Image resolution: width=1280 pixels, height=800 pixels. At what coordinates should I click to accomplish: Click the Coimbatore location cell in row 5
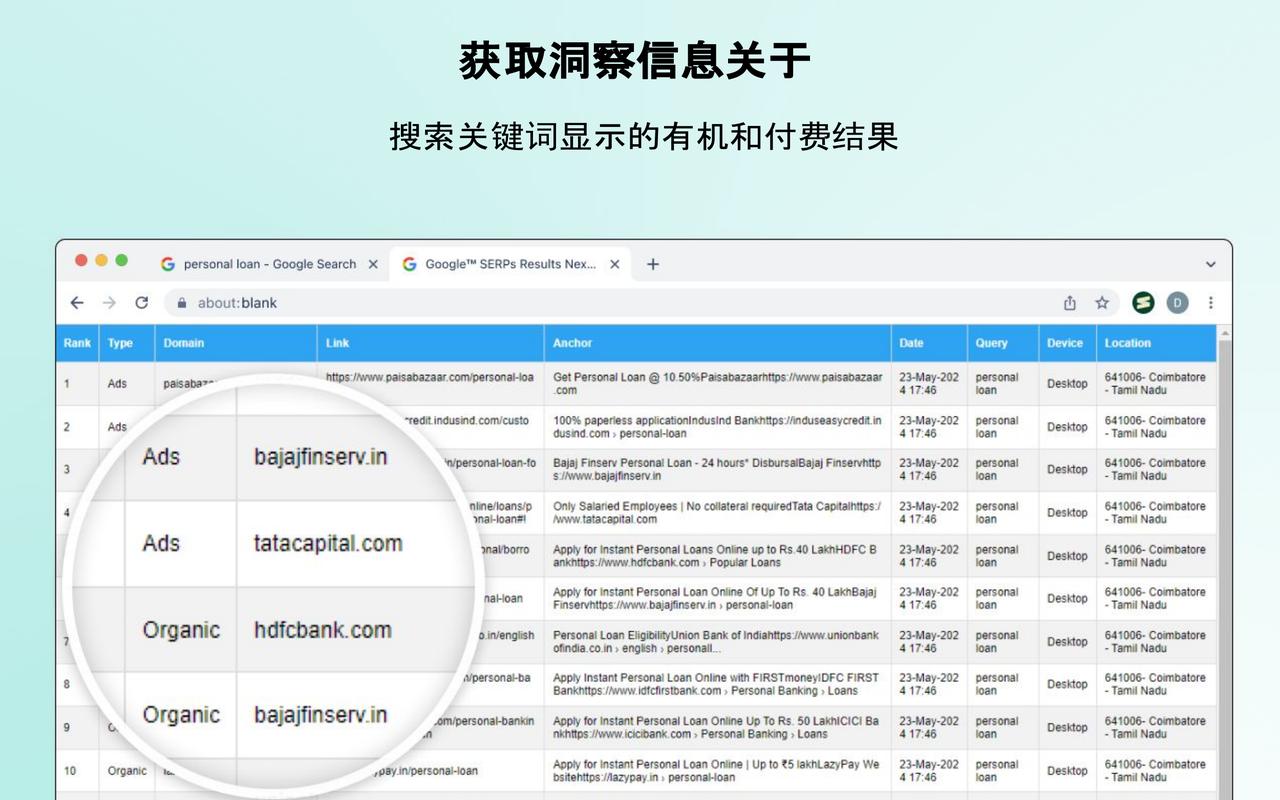(x=1157, y=556)
